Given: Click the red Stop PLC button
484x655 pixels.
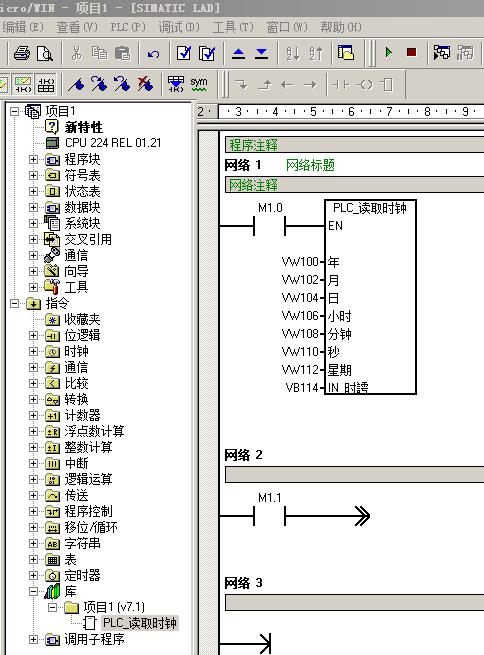Looking at the screenshot, I should [x=411, y=53].
